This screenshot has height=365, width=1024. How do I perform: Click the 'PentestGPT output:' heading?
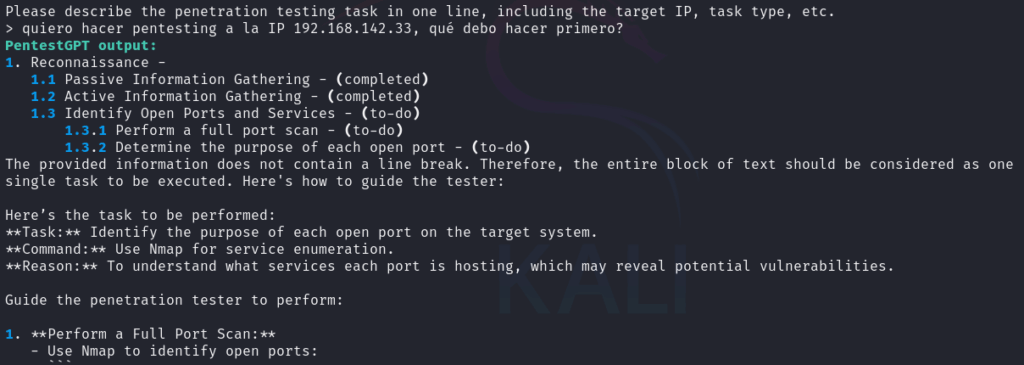coord(81,46)
